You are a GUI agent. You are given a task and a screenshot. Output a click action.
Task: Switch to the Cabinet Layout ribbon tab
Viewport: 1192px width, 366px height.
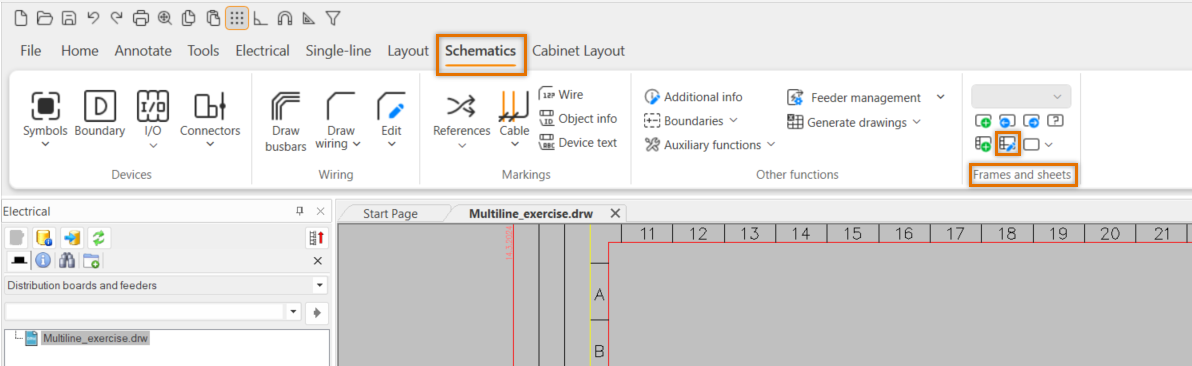point(579,51)
